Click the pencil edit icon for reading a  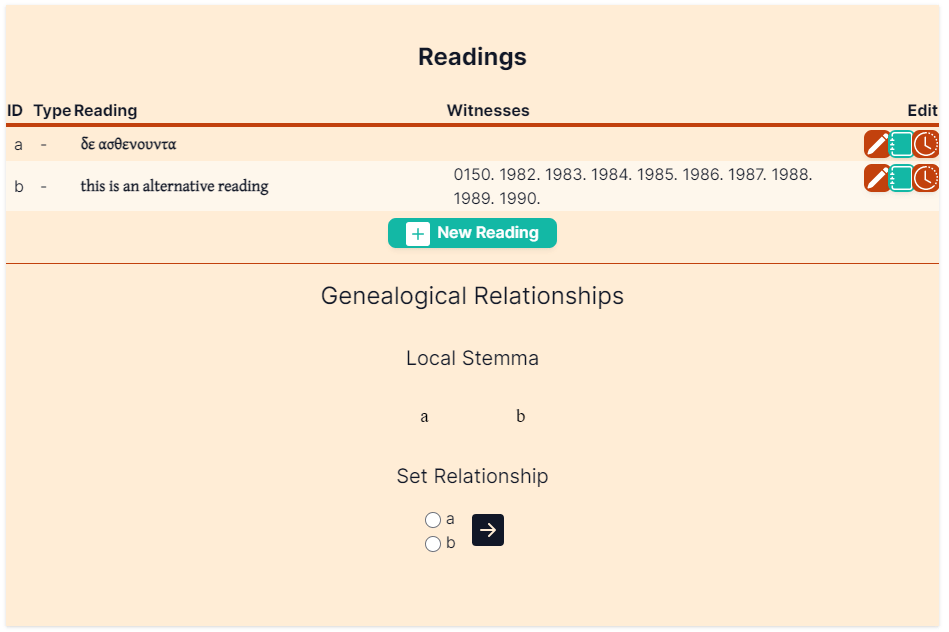tap(876, 145)
